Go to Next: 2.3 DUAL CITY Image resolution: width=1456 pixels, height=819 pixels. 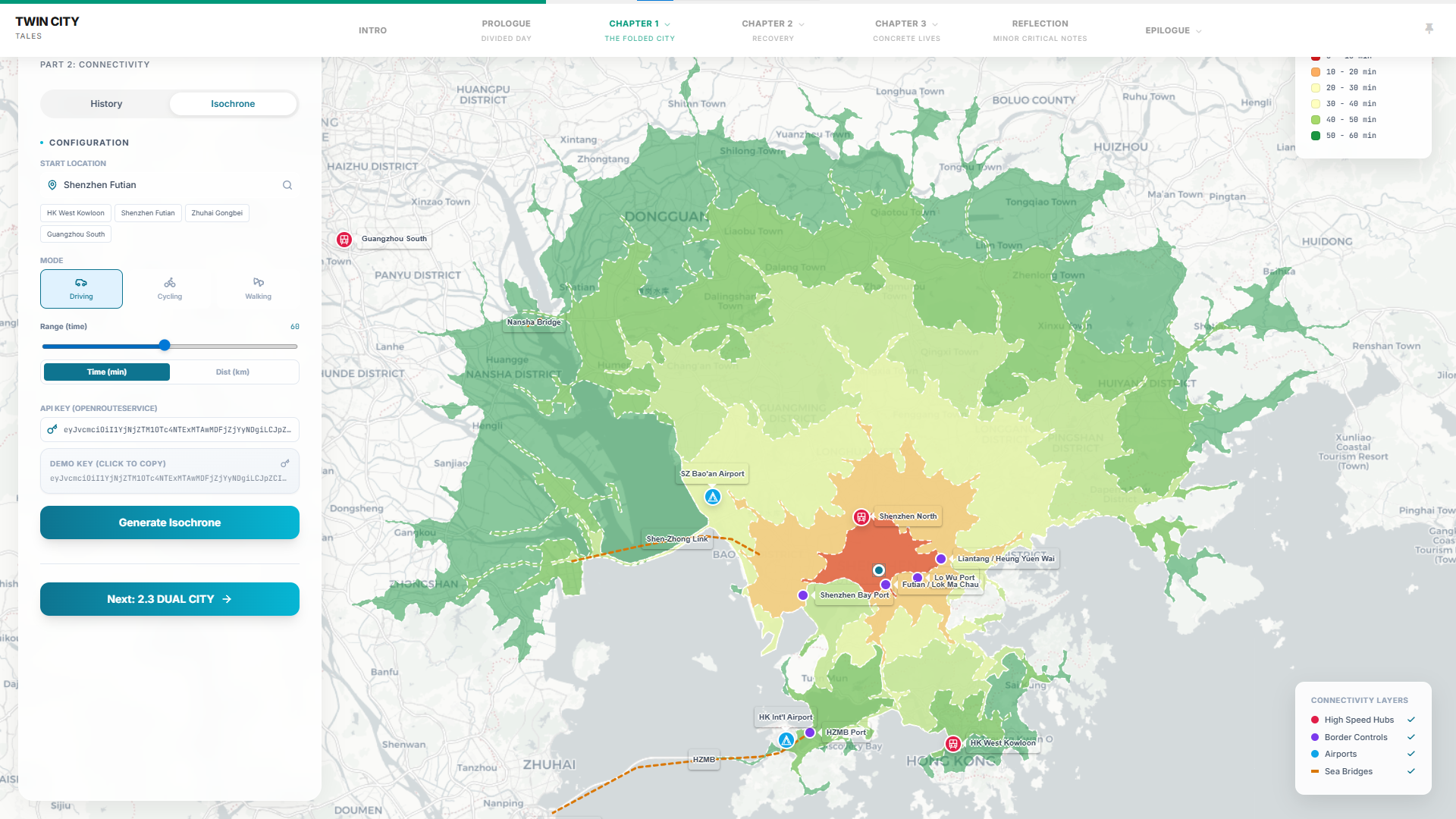(170, 599)
